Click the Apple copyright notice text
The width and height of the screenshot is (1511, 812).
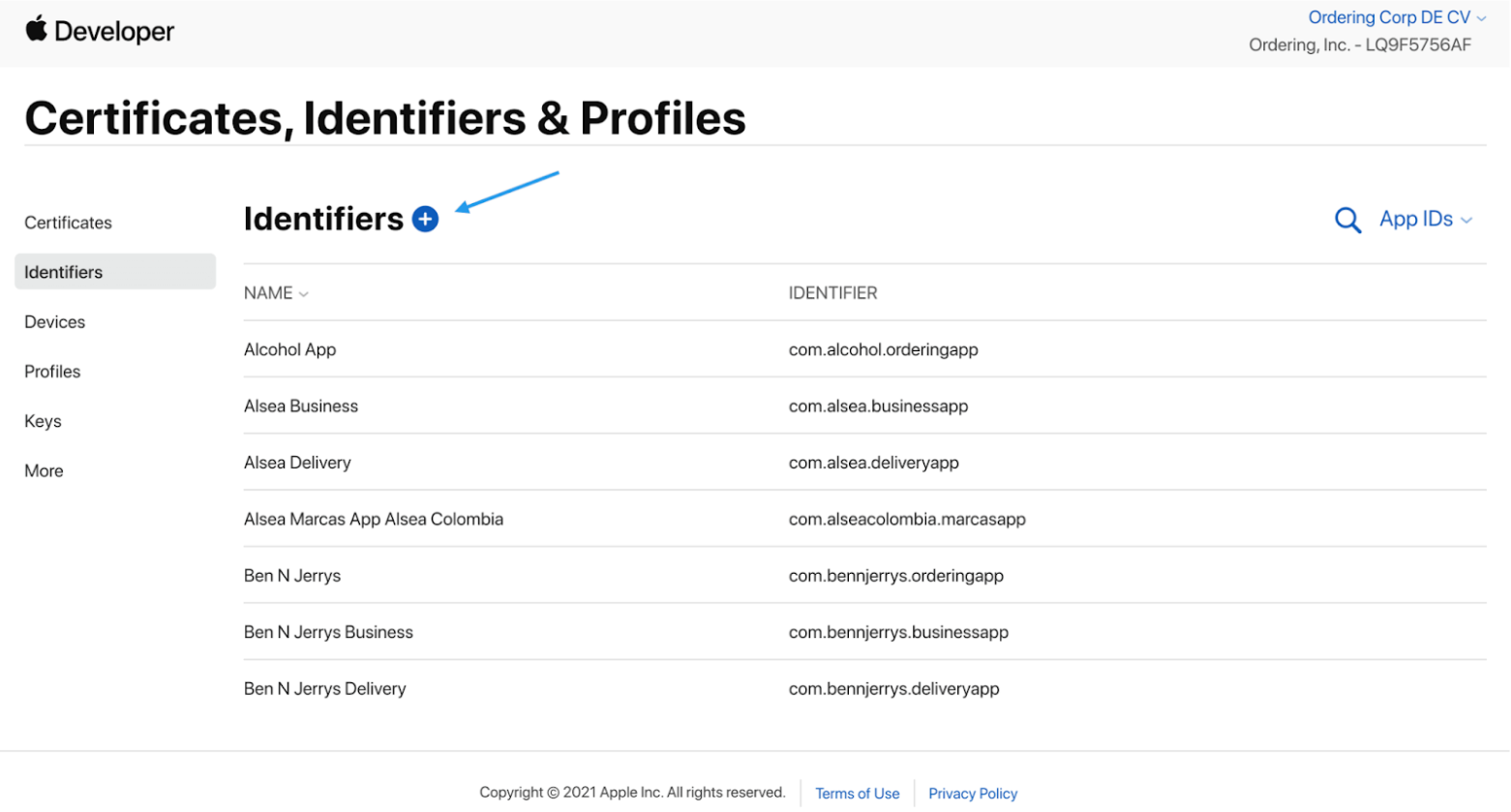coord(632,793)
